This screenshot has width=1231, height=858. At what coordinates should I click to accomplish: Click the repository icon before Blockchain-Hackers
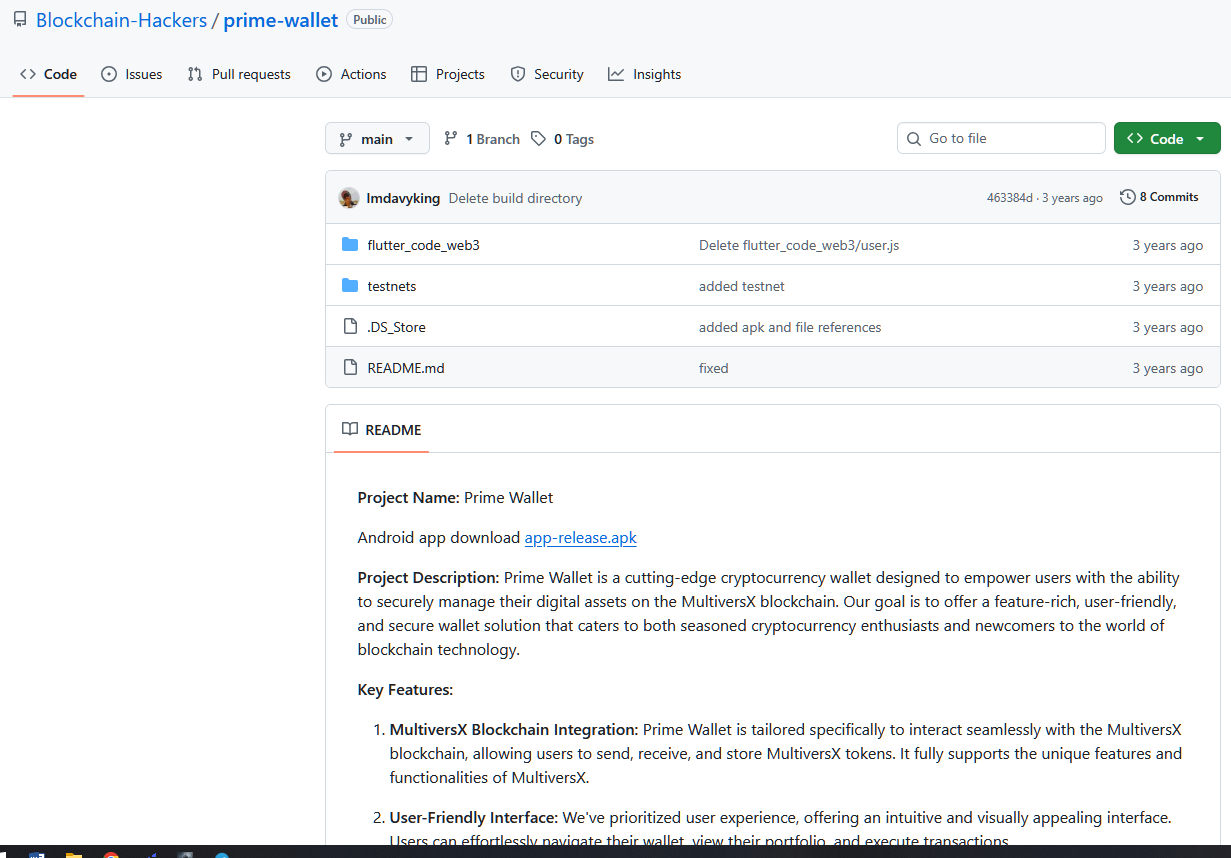(20, 20)
